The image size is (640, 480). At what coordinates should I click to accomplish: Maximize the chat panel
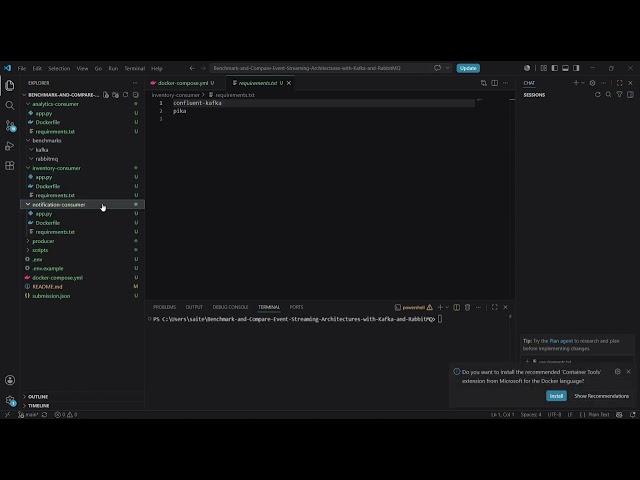click(x=620, y=83)
